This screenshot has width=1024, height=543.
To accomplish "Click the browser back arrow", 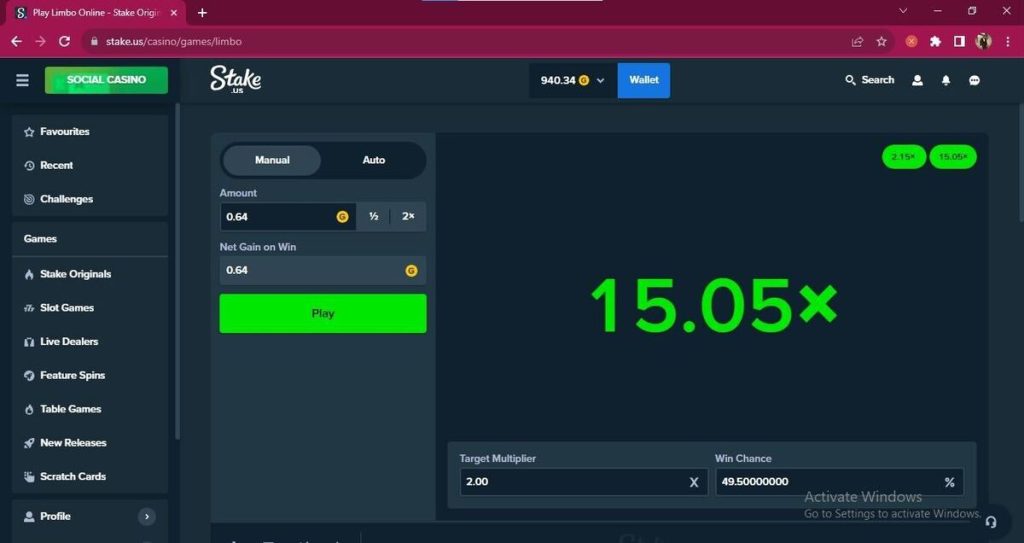I will click(x=16, y=41).
